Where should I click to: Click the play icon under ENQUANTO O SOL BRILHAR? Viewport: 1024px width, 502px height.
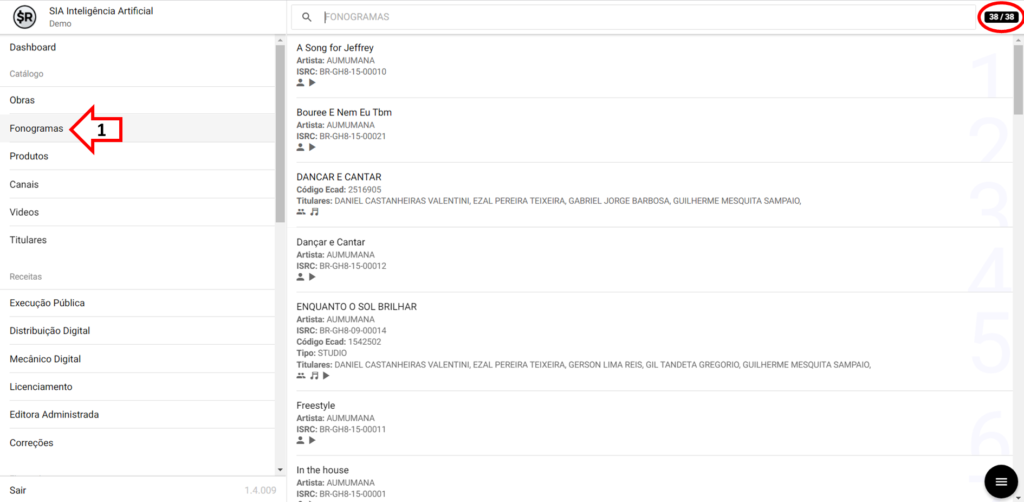coord(326,376)
